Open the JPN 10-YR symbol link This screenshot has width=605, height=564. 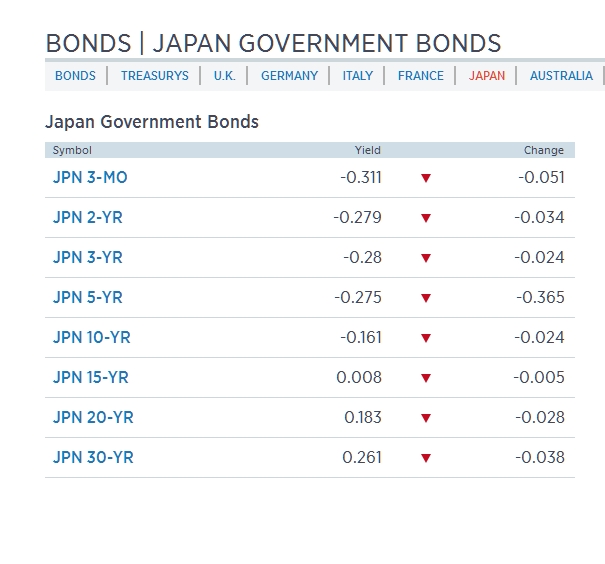pyautogui.click(x=91, y=338)
